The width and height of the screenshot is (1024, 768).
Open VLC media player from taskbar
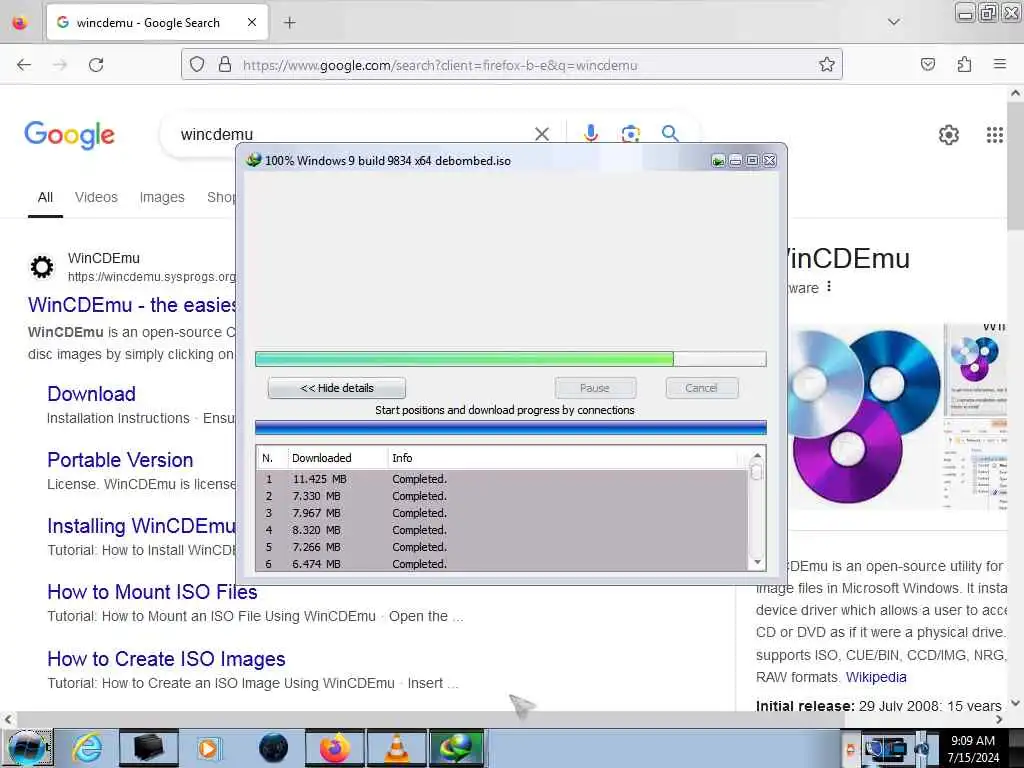click(x=396, y=748)
